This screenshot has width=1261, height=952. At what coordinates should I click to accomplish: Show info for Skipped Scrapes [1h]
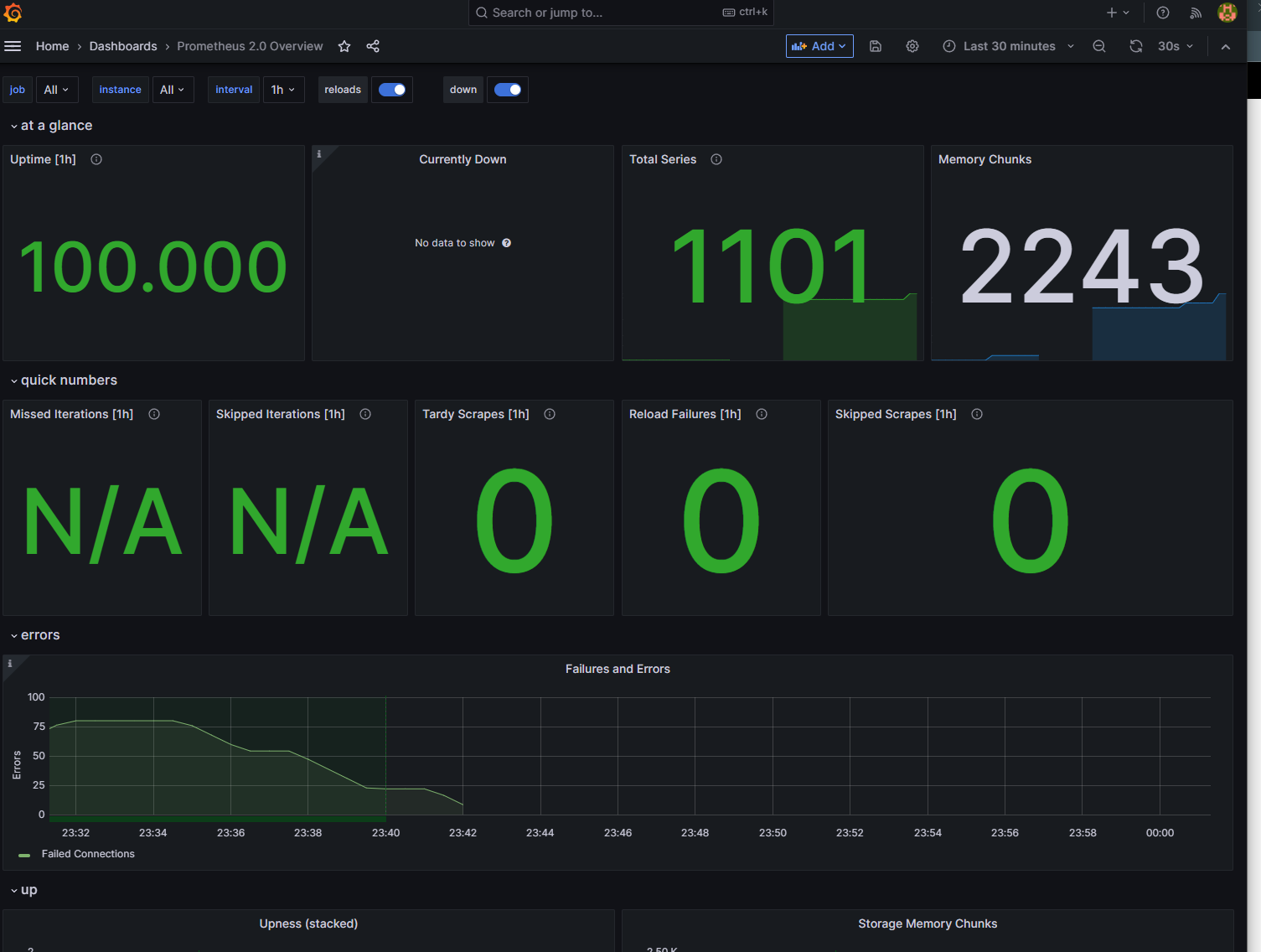(x=977, y=414)
